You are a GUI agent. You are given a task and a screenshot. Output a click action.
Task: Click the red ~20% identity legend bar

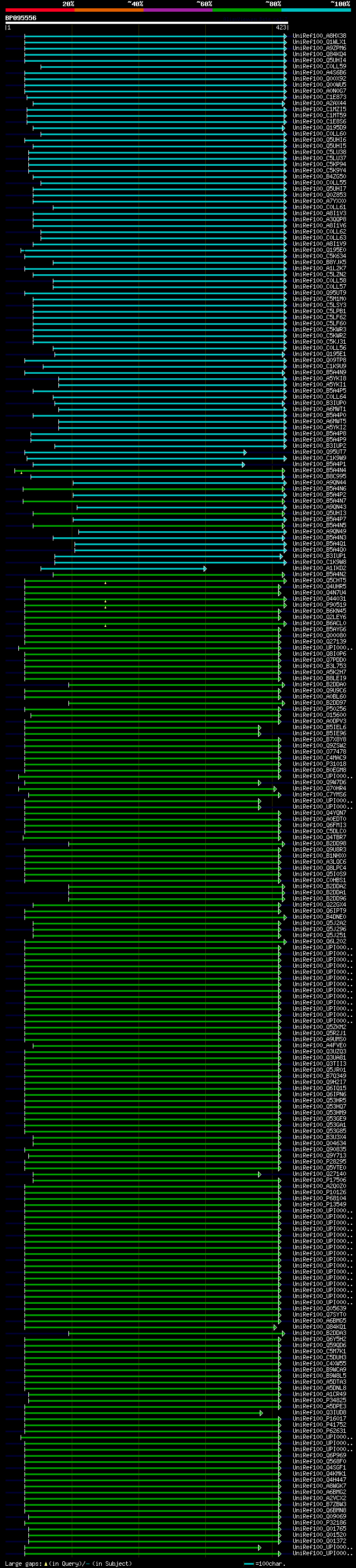(x=39, y=11)
